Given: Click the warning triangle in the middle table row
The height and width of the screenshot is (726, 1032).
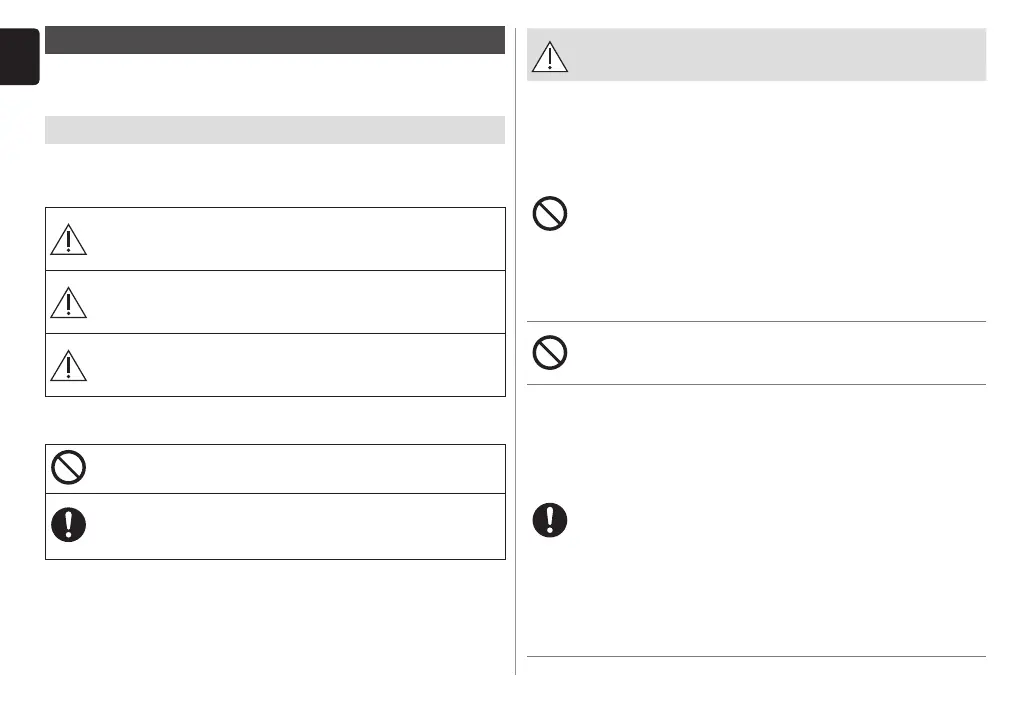Looking at the screenshot, I should point(68,303).
